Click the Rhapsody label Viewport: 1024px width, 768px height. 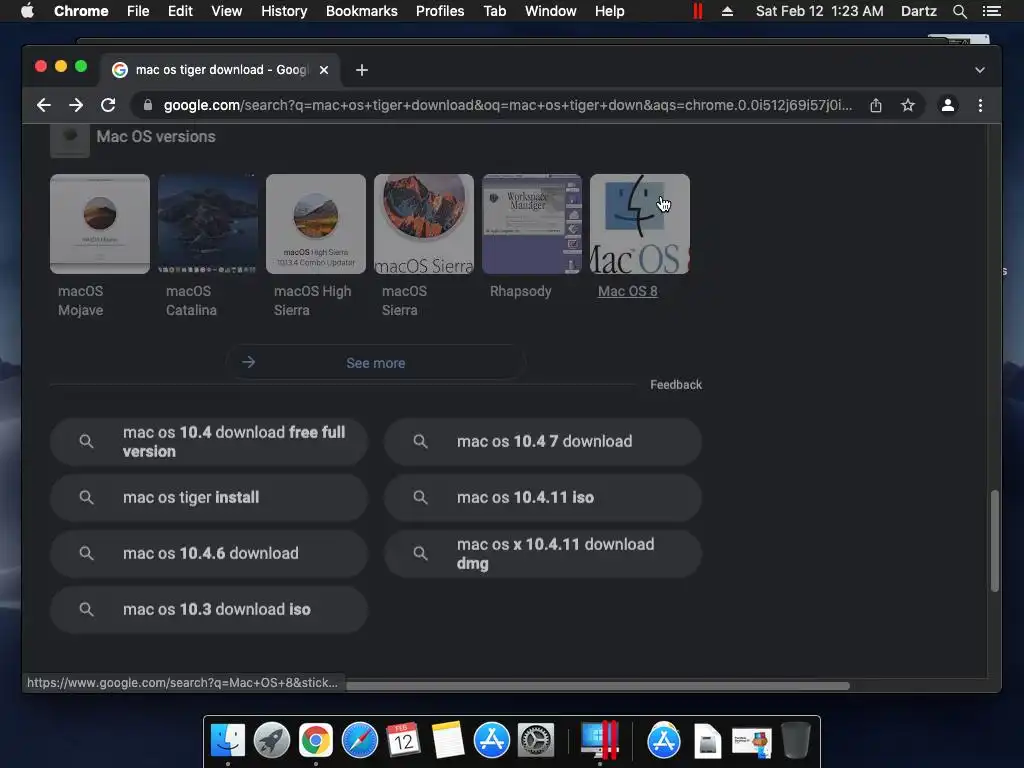pyautogui.click(x=520, y=291)
